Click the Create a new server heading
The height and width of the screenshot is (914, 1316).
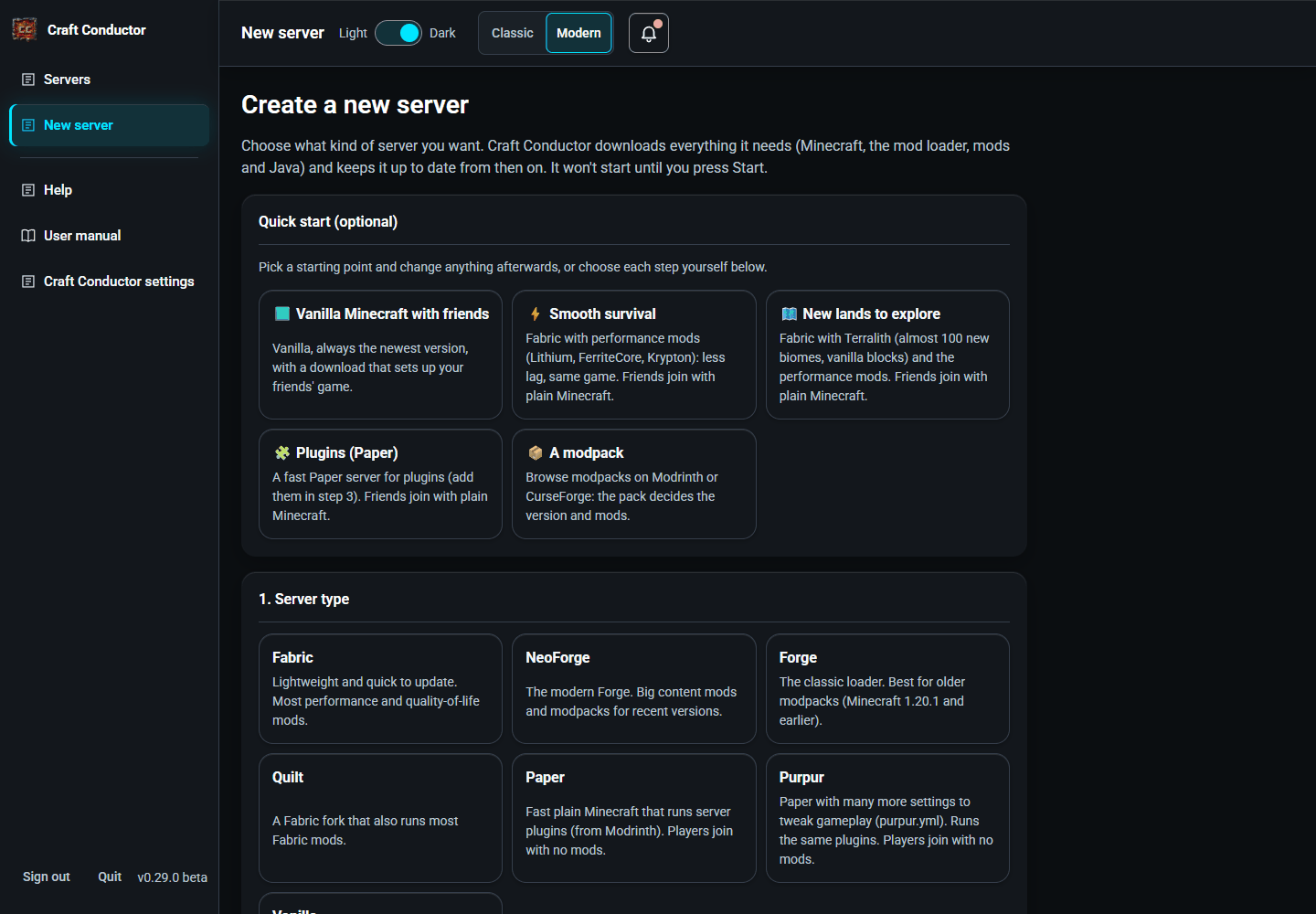pyautogui.click(x=355, y=105)
